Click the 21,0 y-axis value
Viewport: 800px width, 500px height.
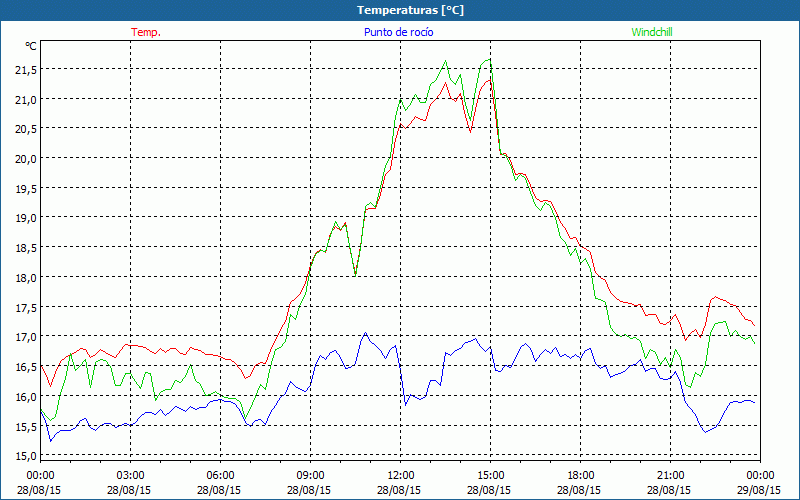tap(26, 100)
